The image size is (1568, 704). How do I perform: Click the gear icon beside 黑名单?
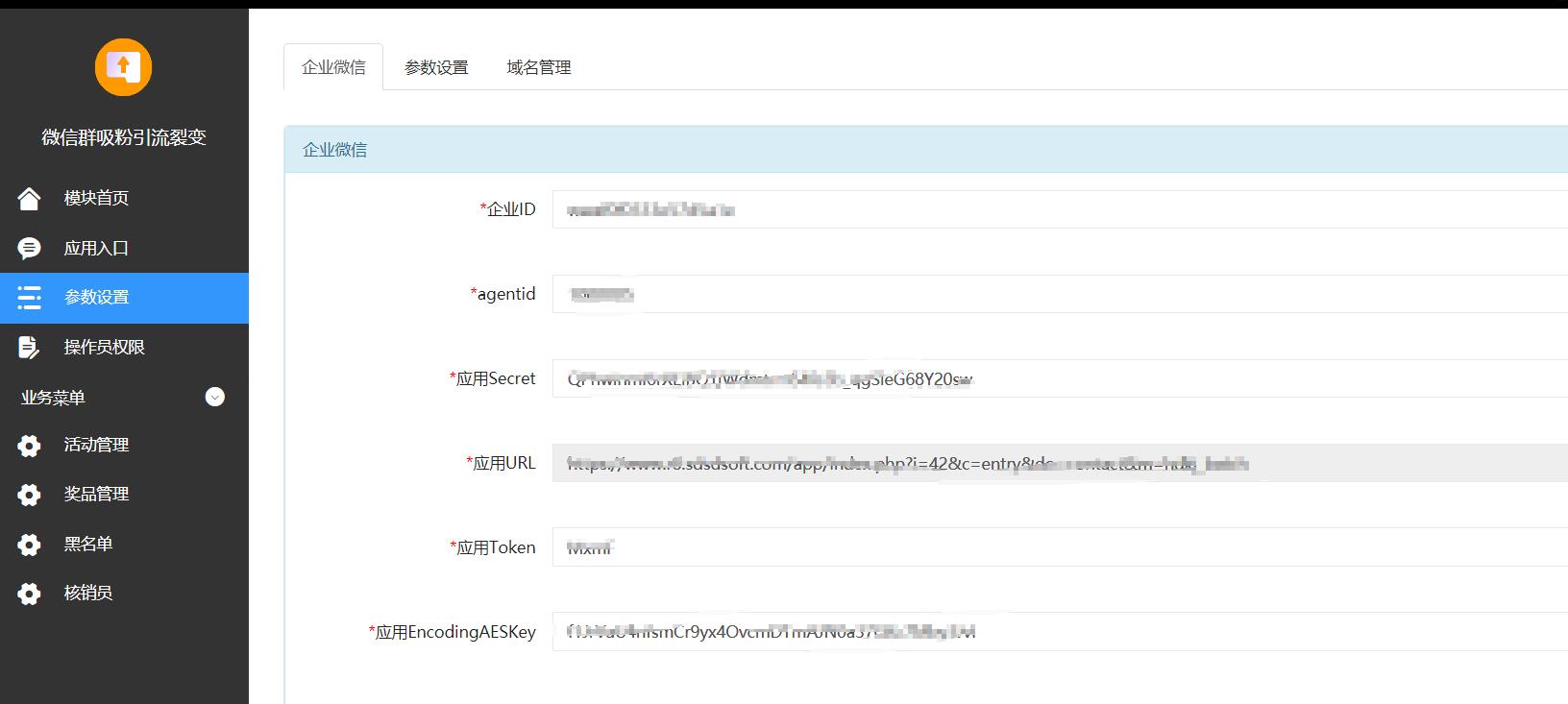coord(29,545)
